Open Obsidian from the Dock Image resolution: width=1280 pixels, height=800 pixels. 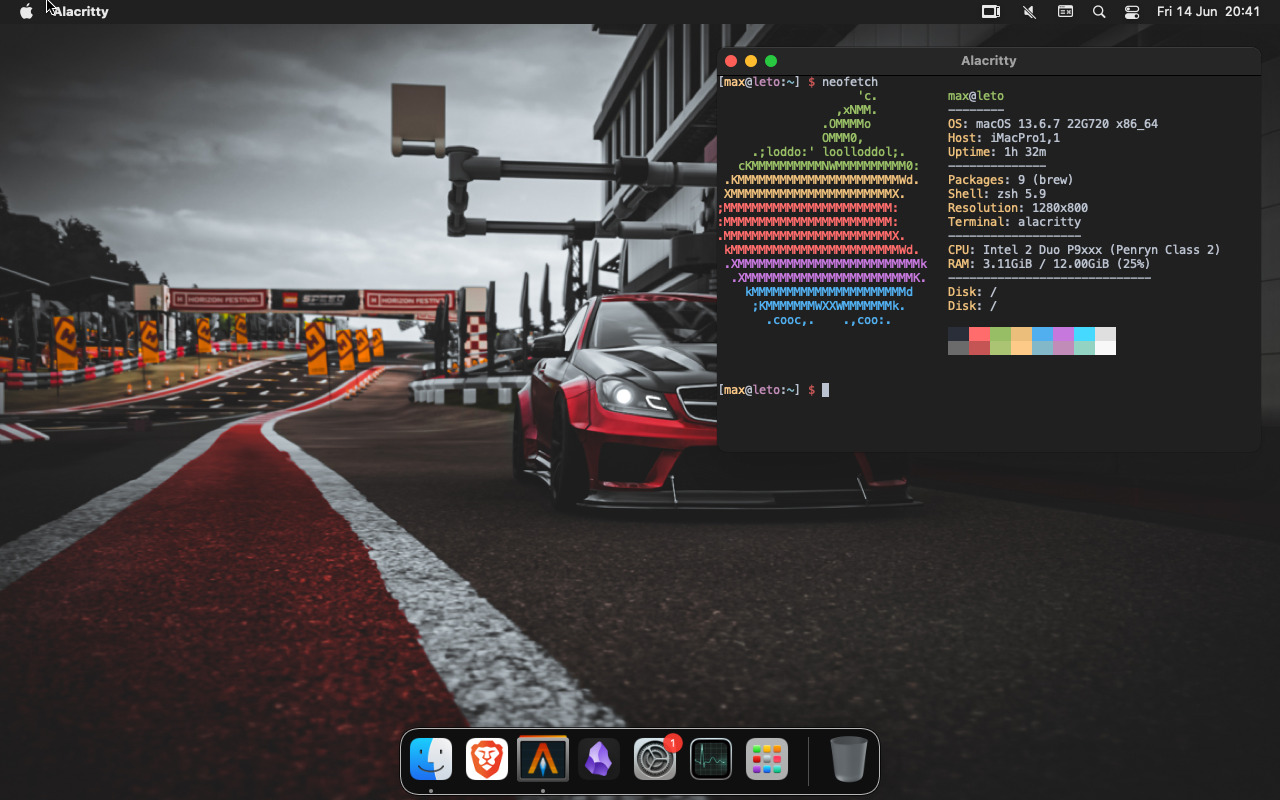tap(599, 760)
